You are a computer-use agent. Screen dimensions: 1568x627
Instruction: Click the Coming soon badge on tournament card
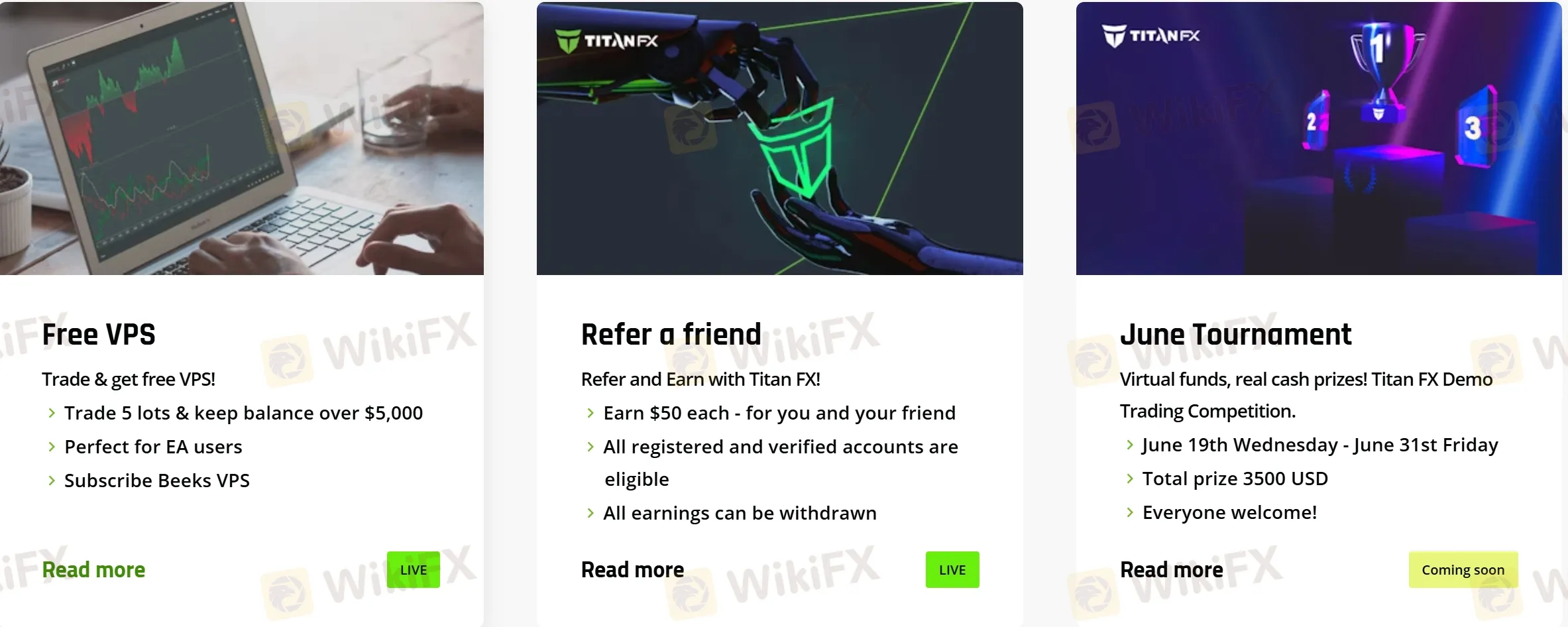1463,570
